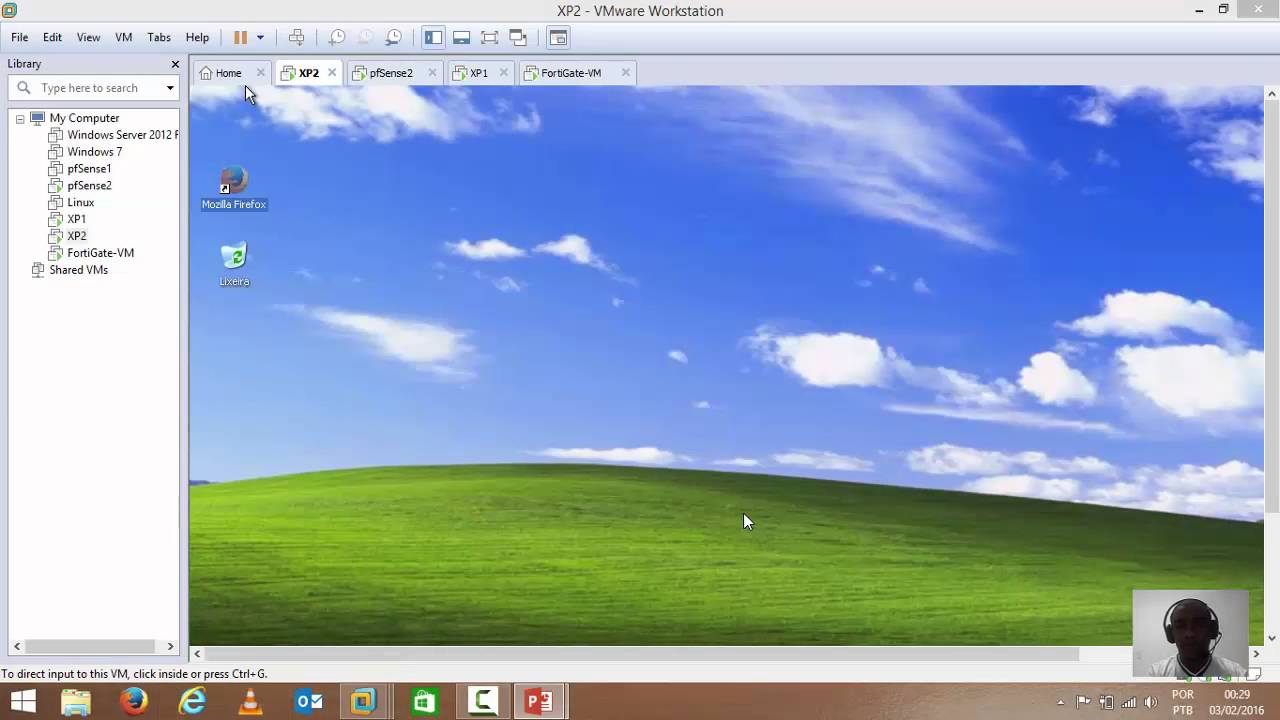1280x720 pixels.
Task: Close the FortiGate-VM tab
Action: [x=625, y=72]
